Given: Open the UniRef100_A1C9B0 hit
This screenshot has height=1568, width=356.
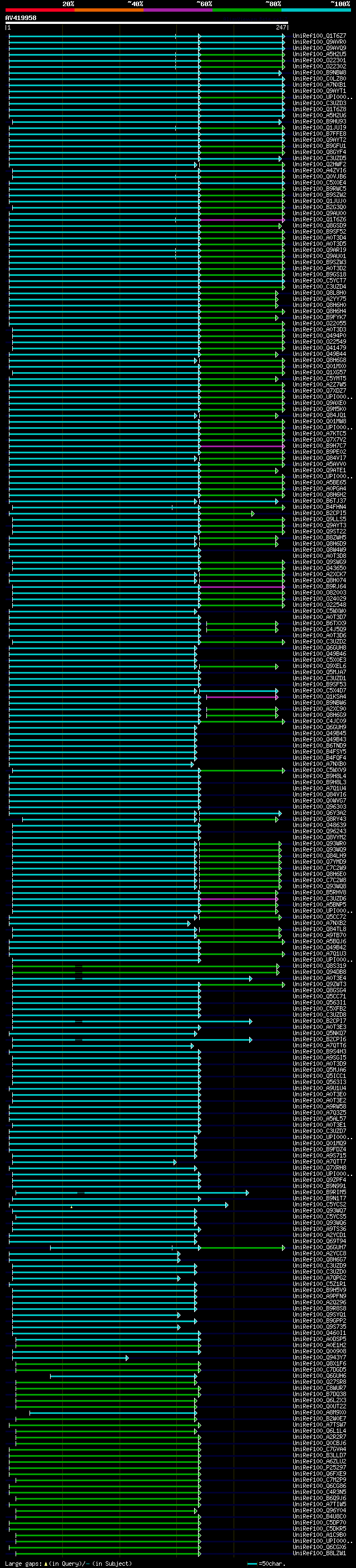Looking at the screenshot, I should click(319, 1535).
